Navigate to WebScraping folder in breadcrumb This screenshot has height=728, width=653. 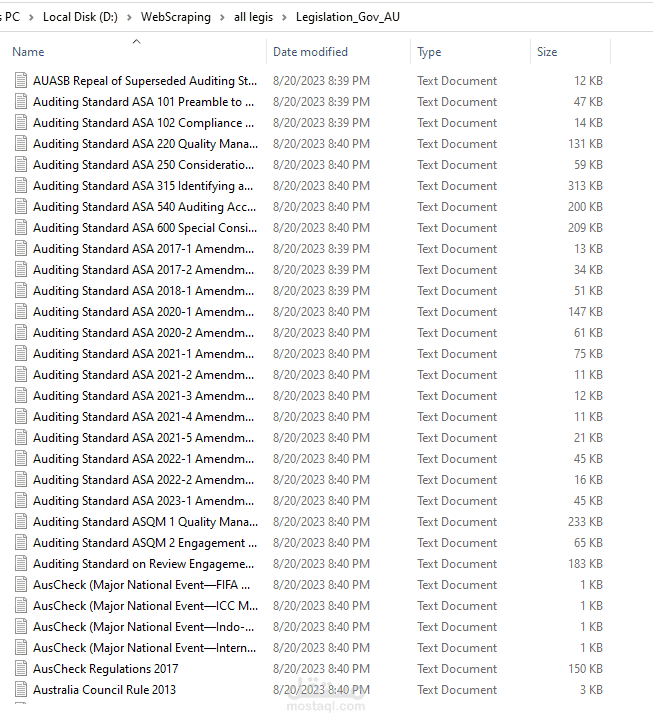pos(176,17)
